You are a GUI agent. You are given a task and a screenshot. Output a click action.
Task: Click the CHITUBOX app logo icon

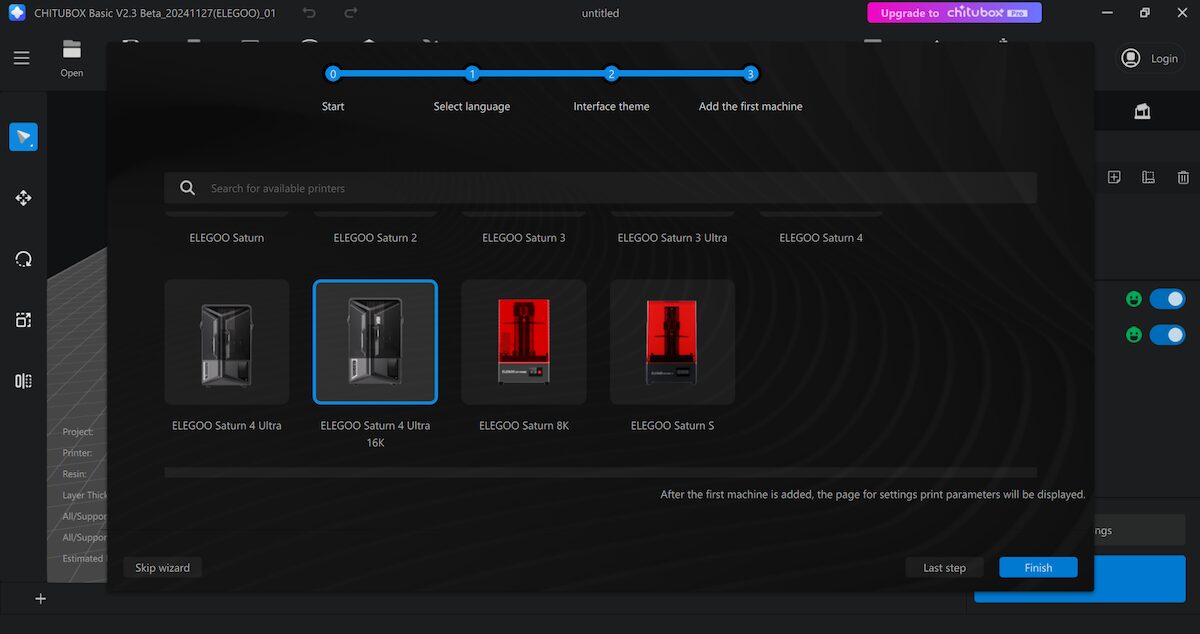16,13
